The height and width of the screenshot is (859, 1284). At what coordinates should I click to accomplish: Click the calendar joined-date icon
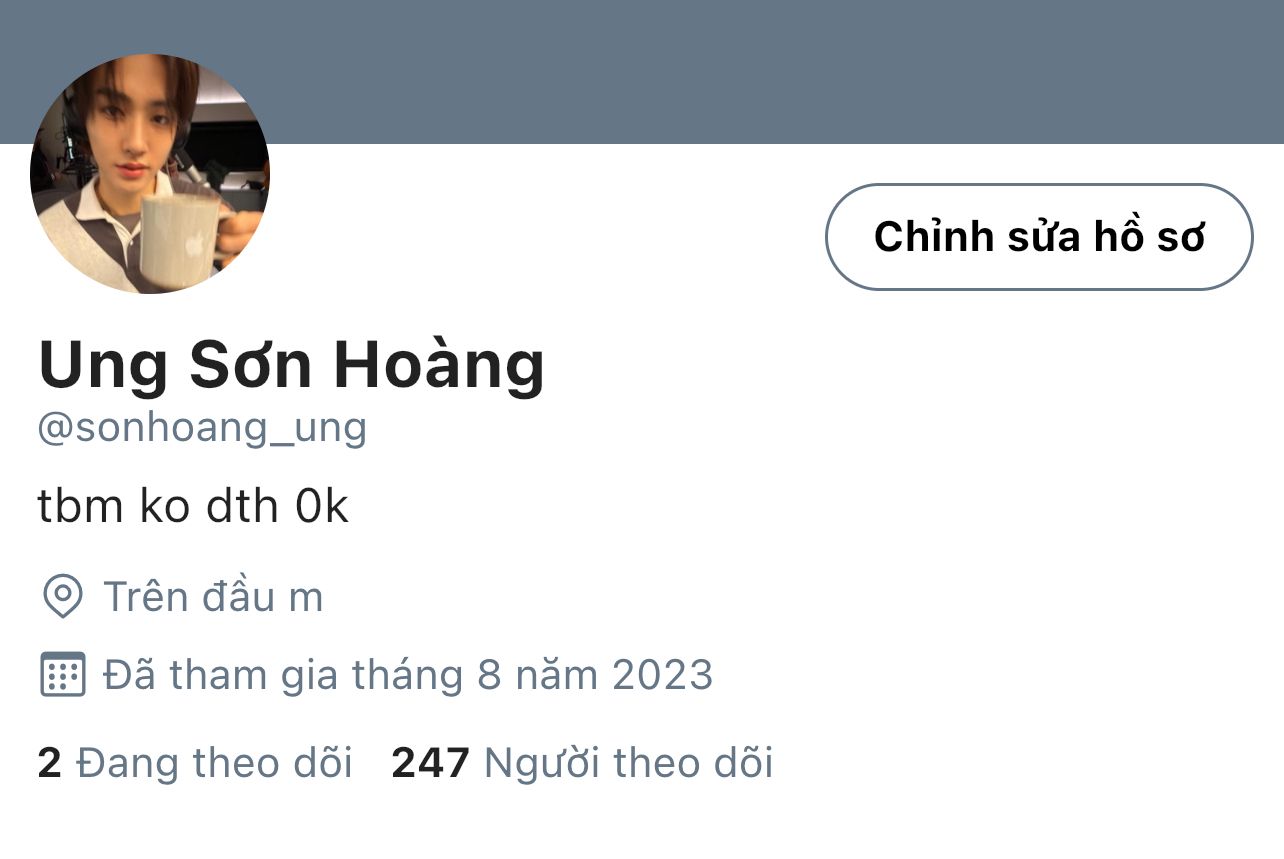pos(63,675)
